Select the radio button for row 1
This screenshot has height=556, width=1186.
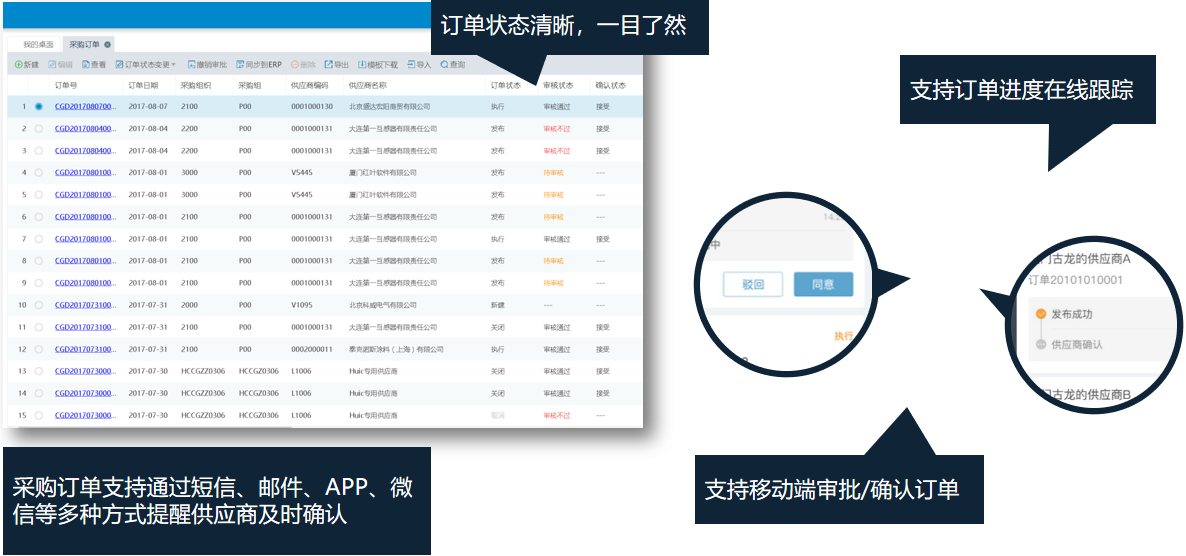click(x=39, y=106)
